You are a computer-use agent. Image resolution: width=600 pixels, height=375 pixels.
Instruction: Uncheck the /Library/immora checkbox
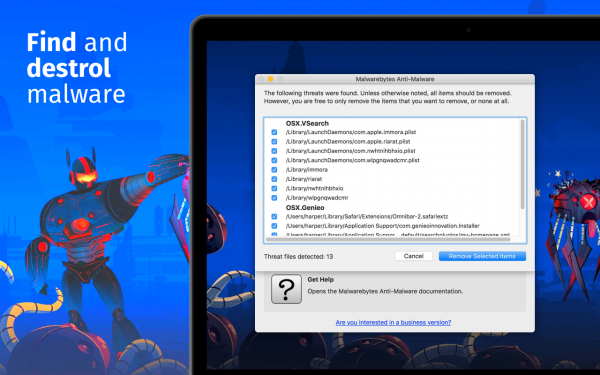pyautogui.click(x=274, y=170)
